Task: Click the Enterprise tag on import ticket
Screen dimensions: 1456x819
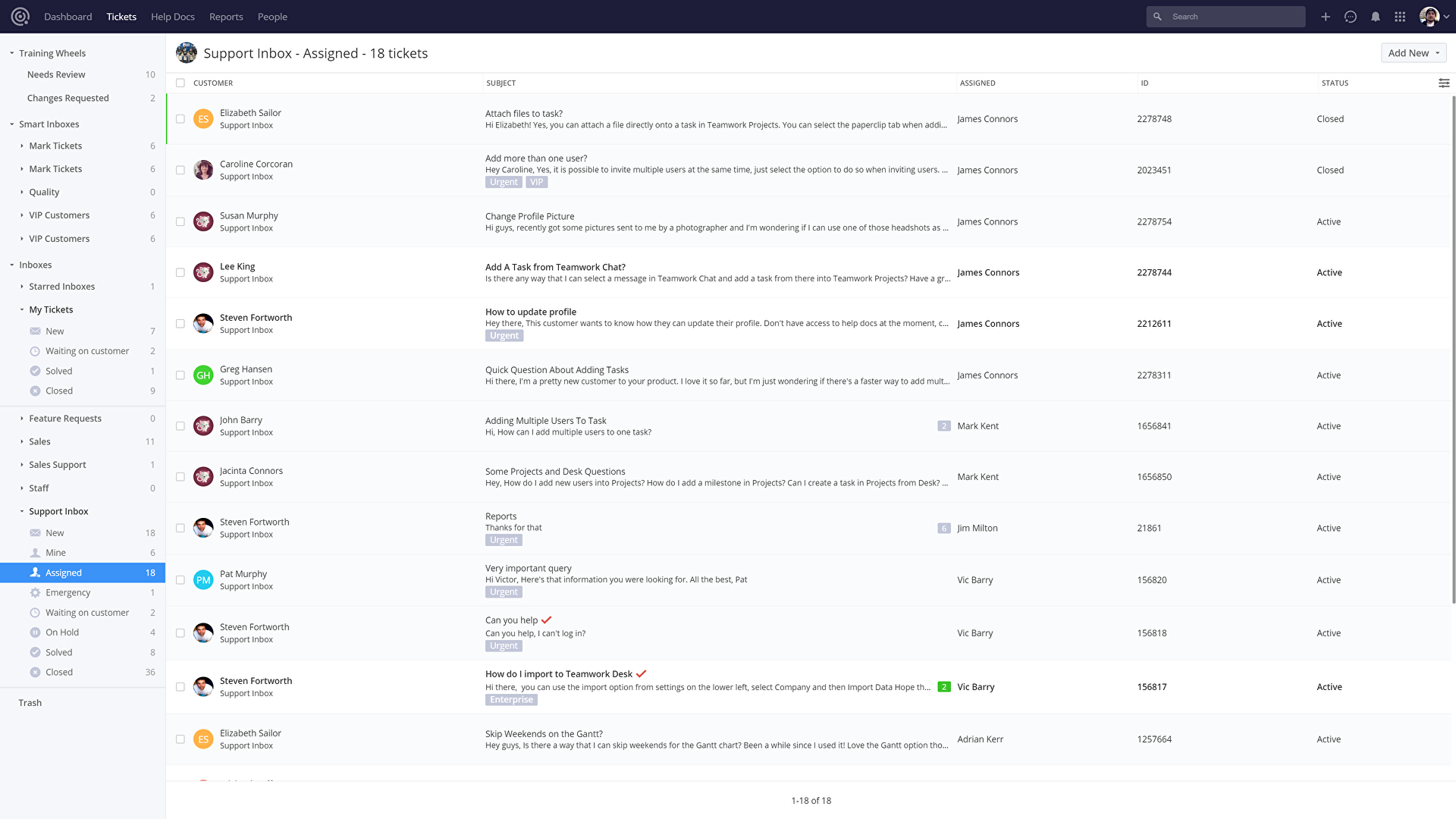Action: [511, 700]
